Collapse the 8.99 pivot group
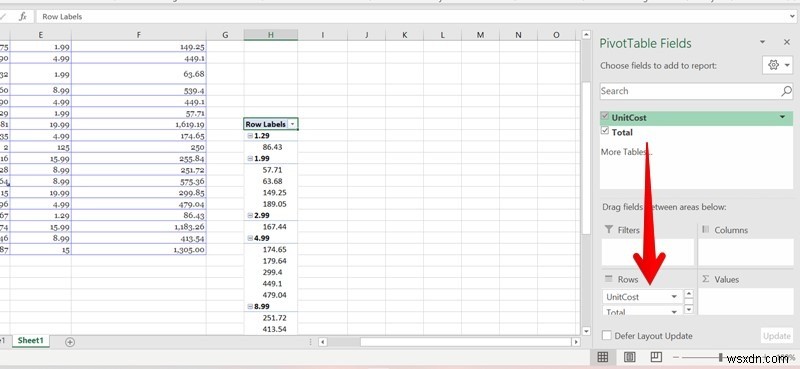This screenshot has height=369, width=800. coord(250,307)
